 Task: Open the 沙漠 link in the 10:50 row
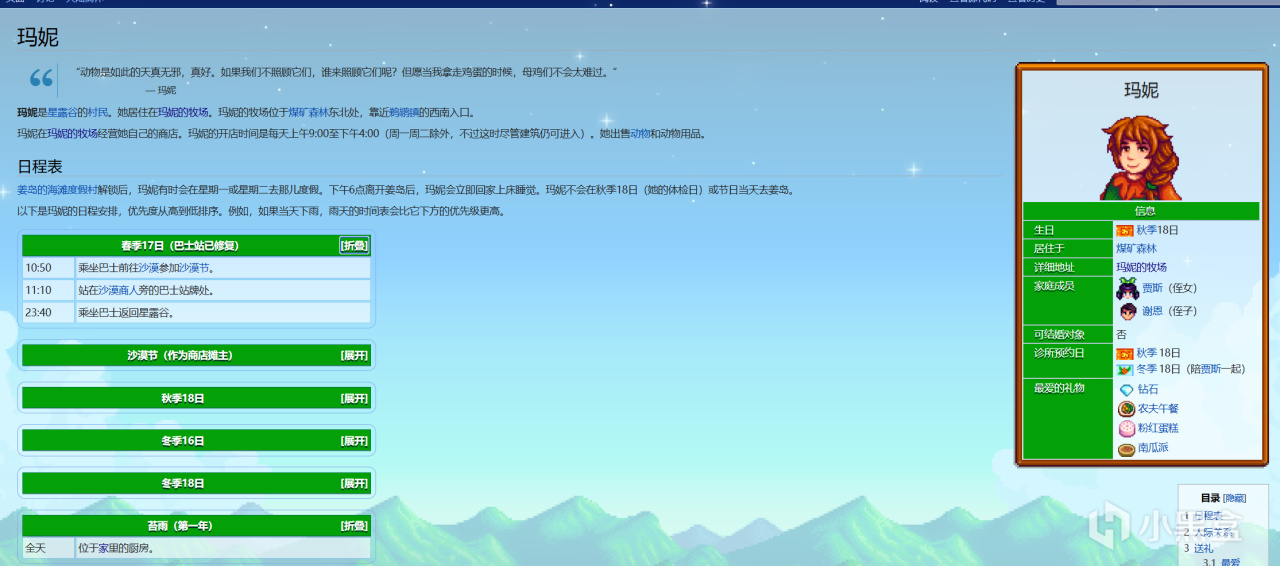(148, 268)
